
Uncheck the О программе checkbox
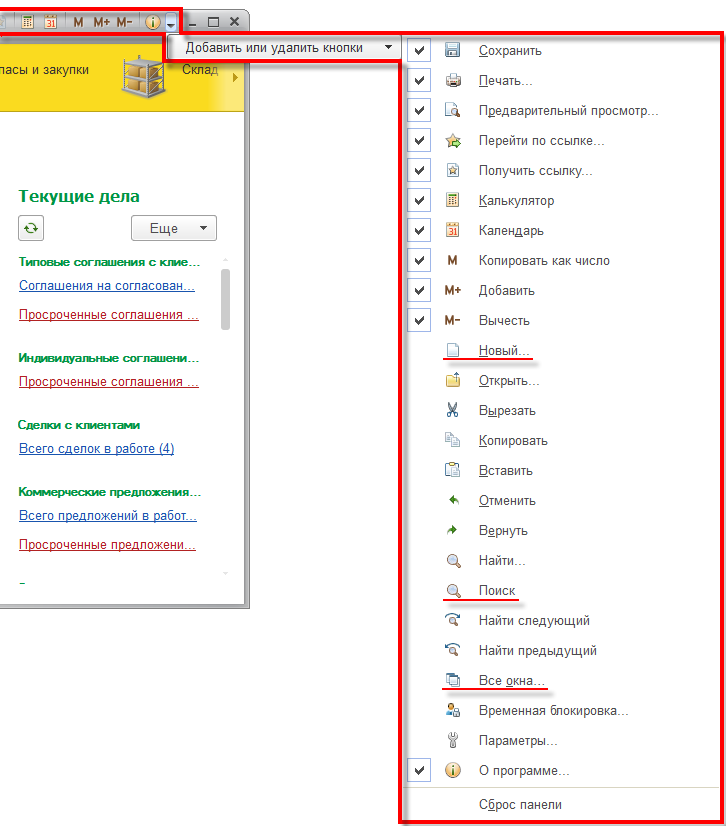pos(420,771)
